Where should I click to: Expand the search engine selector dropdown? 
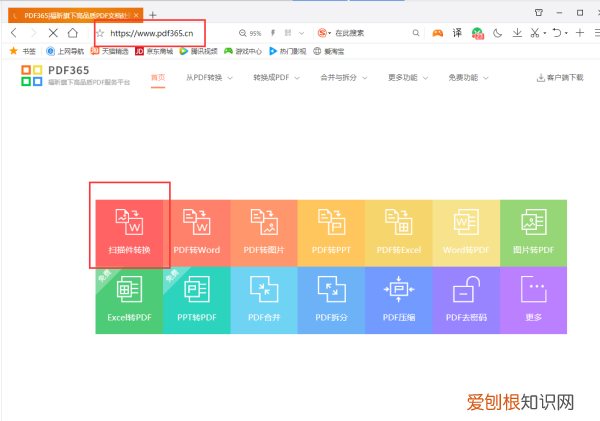click(329, 33)
